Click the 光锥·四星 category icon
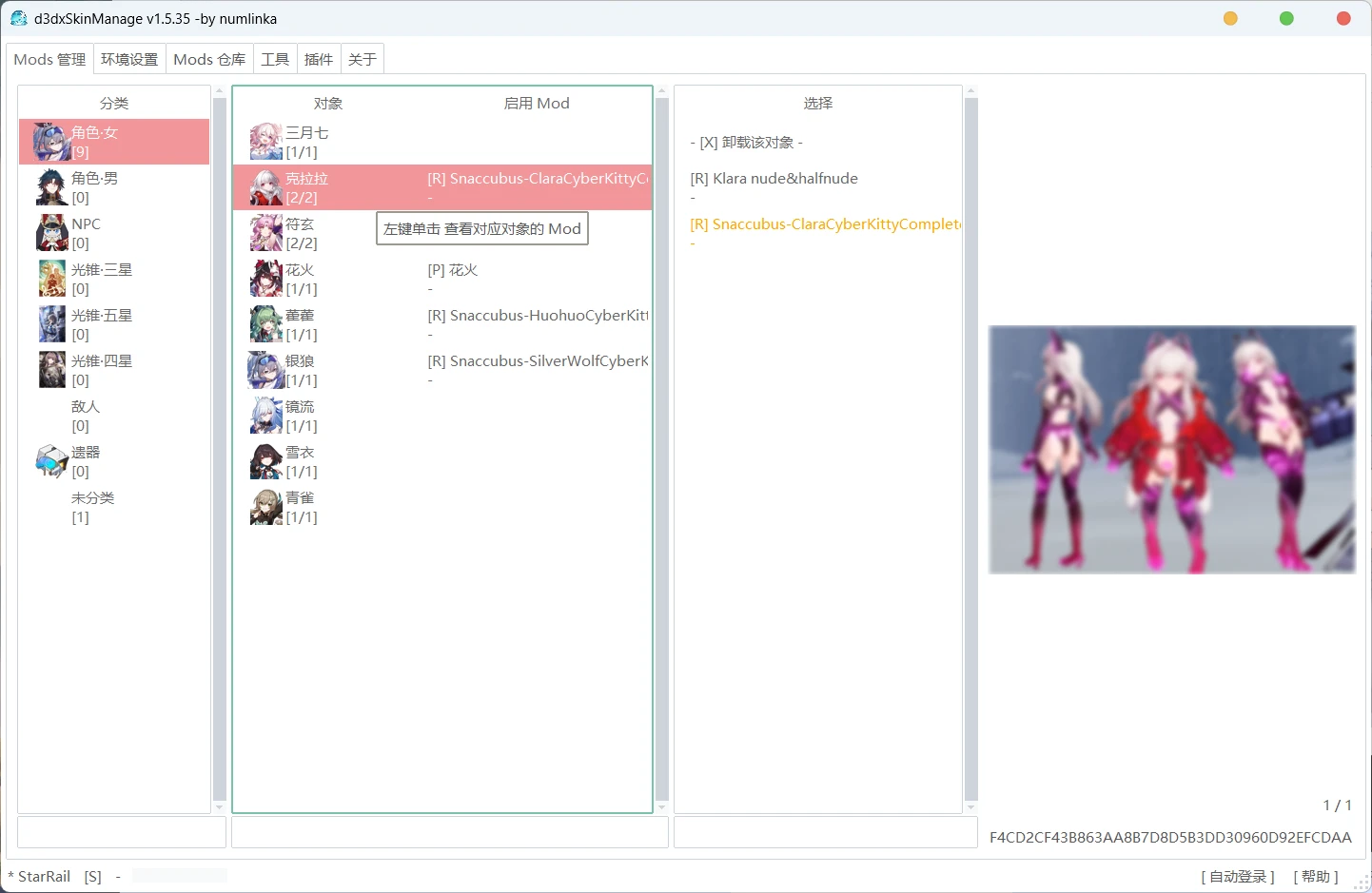Viewport: 1372px width, 893px height. click(x=51, y=370)
